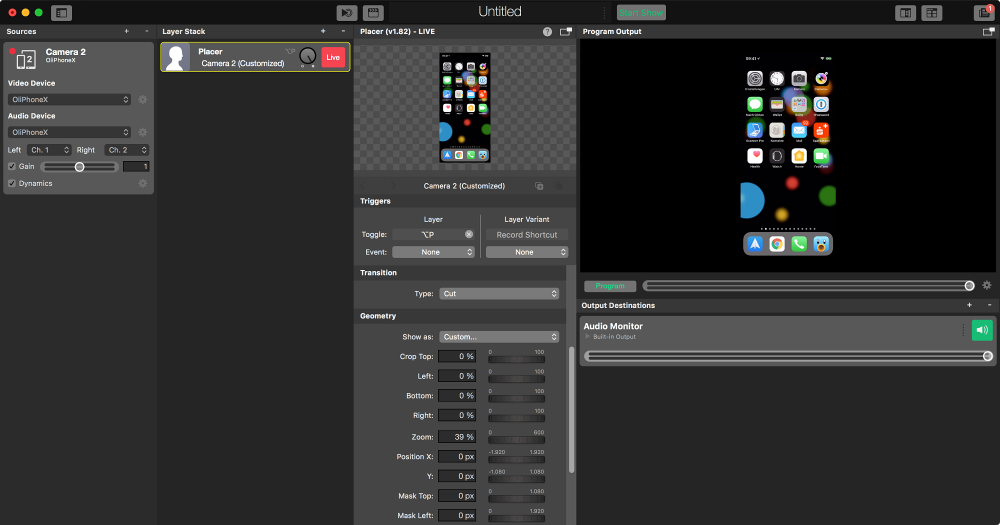Click the table-grid layout icon in the top toolbar
Screen dimensions: 1000x525
click(x=932, y=13)
